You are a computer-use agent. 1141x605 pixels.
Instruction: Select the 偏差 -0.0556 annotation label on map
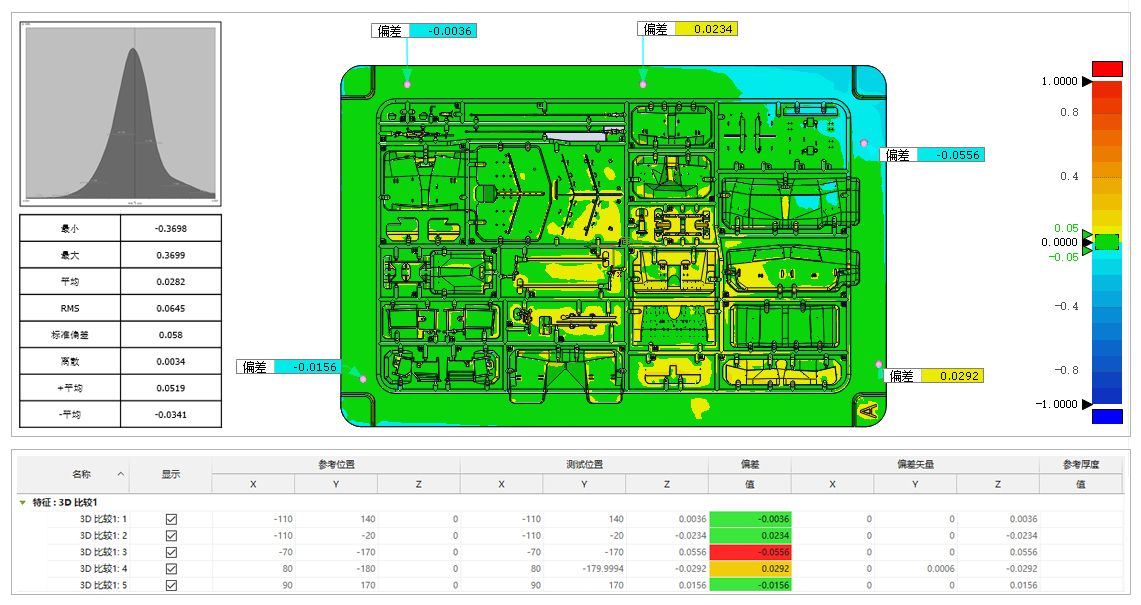point(932,155)
